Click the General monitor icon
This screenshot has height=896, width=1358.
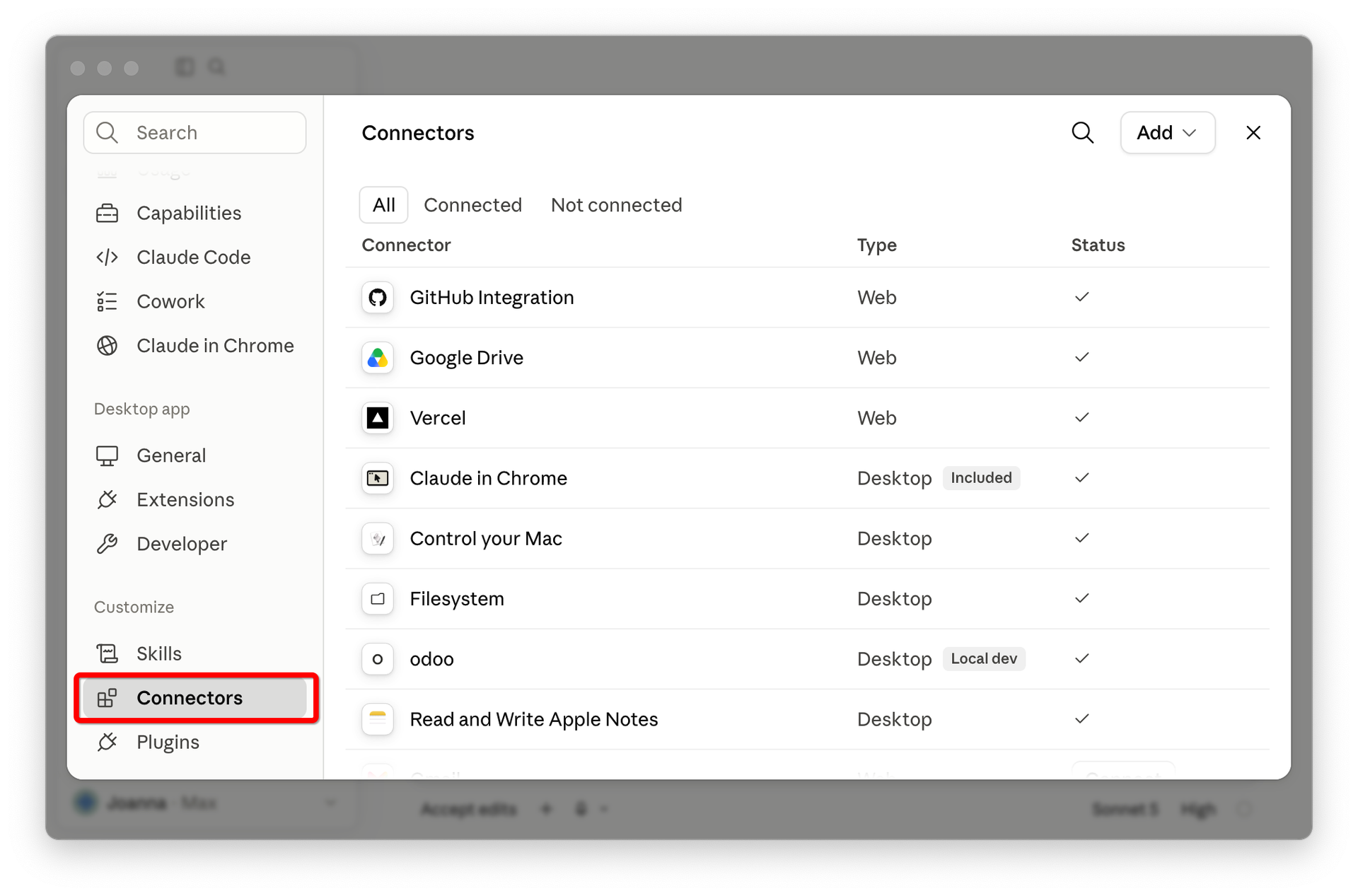tap(107, 455)
